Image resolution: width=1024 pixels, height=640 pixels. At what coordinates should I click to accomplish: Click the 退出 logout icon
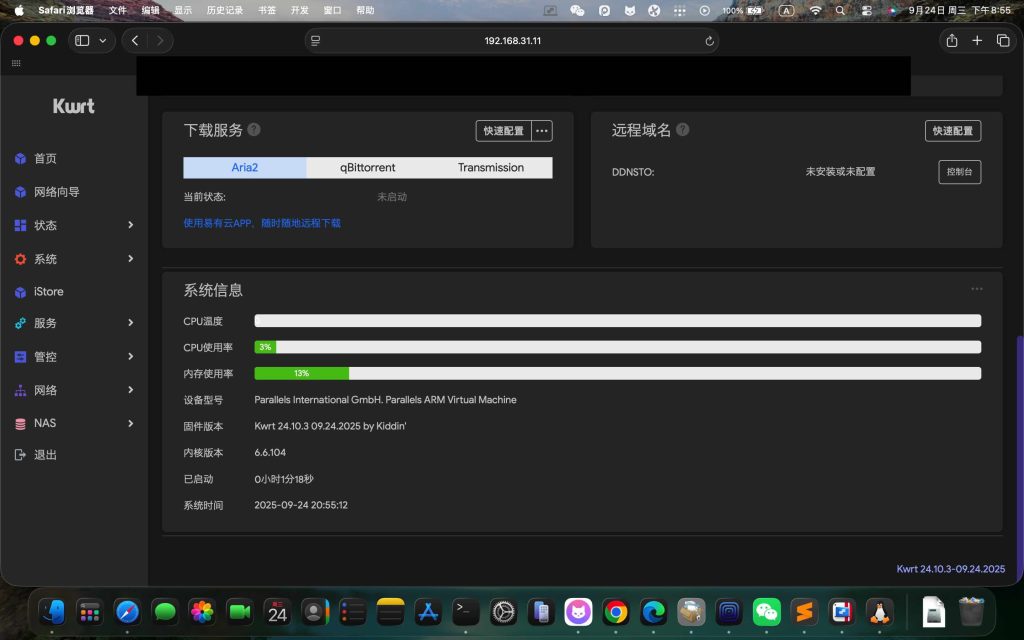(20, 455)
